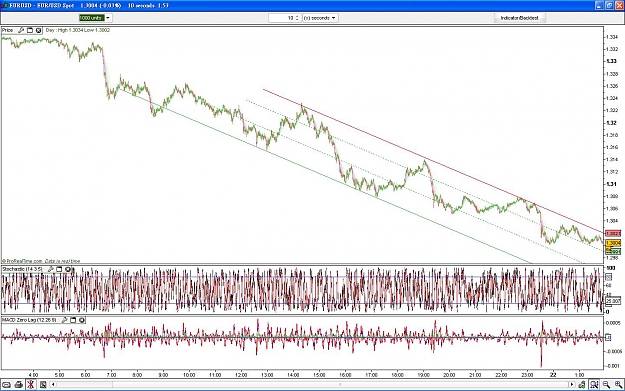
Task: Close the MACD Zero Lag panel
Action: [82, 320]
